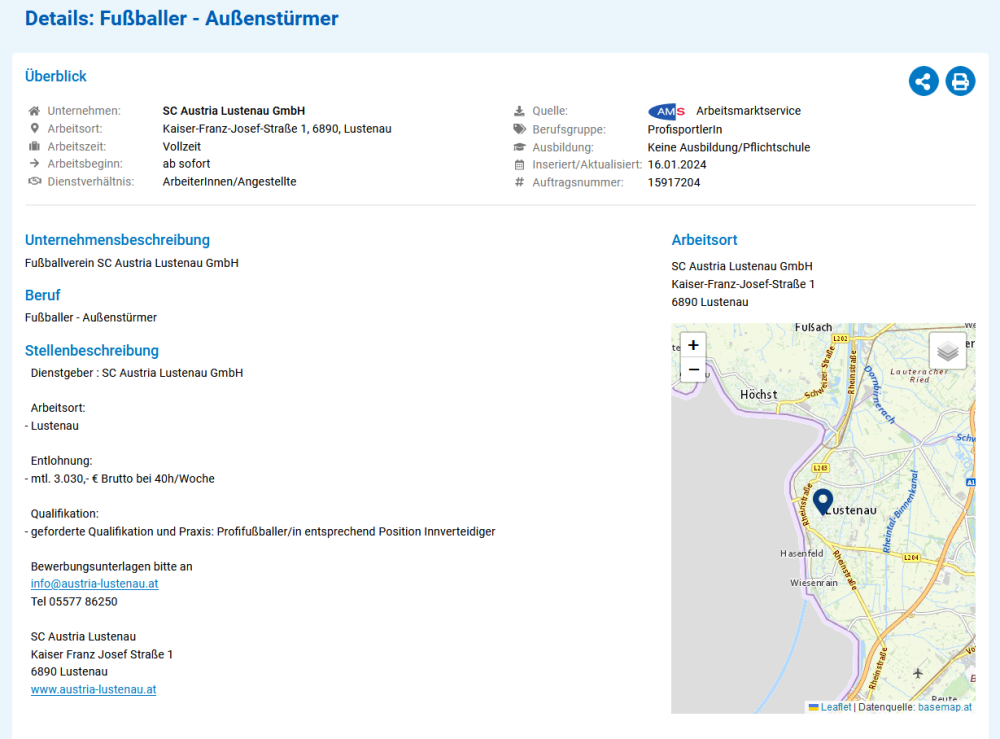Open the Leaflet attribution link
The height and width of the screenshot is (739, 1000).
tap(835, 707)
